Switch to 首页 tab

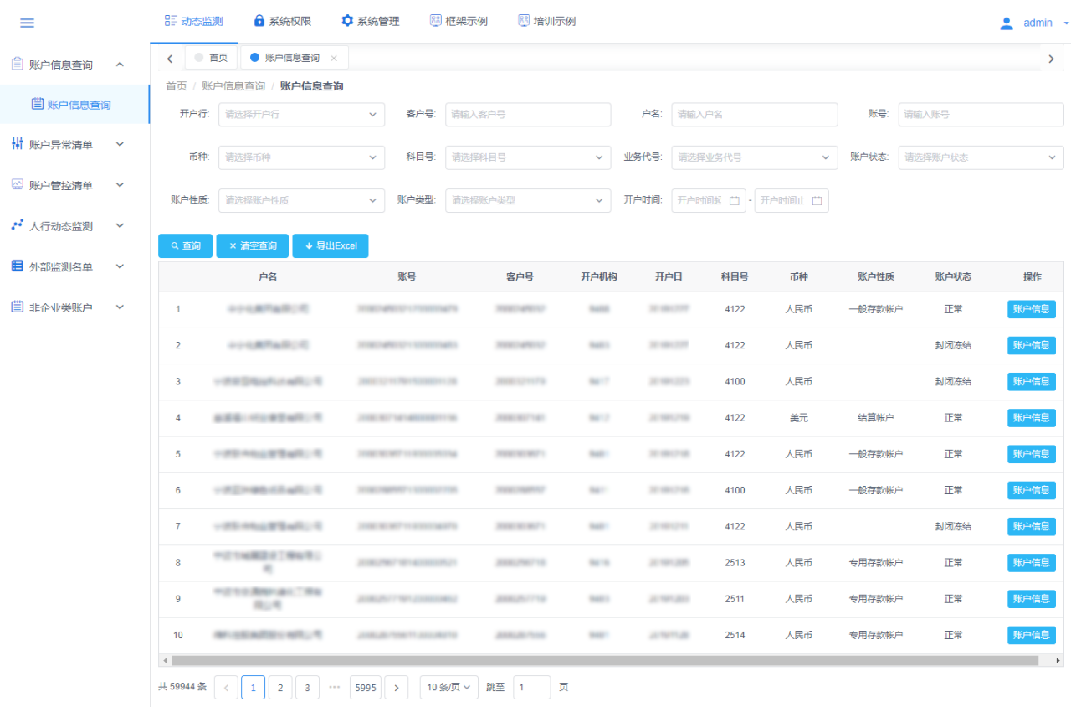tap(212, 58)
